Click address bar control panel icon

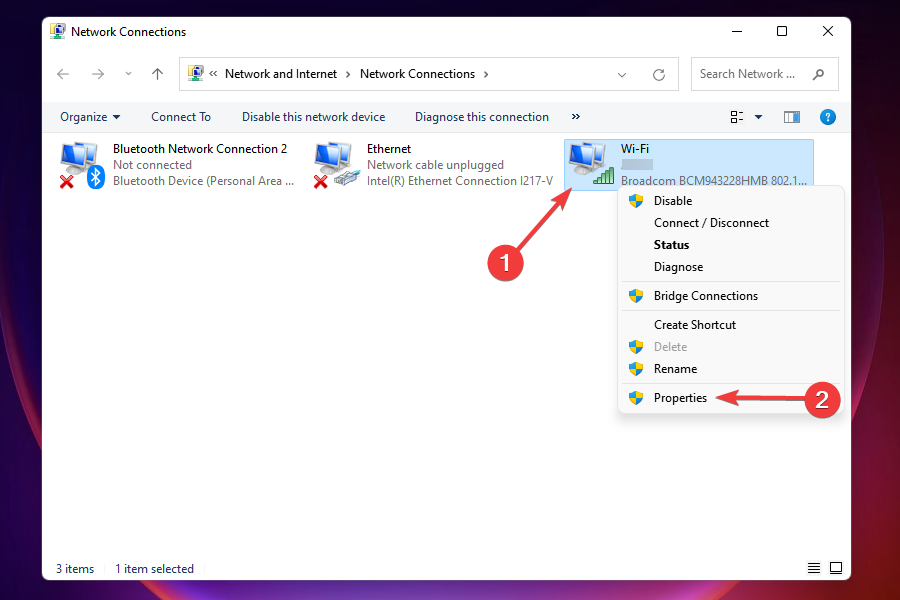196,73
